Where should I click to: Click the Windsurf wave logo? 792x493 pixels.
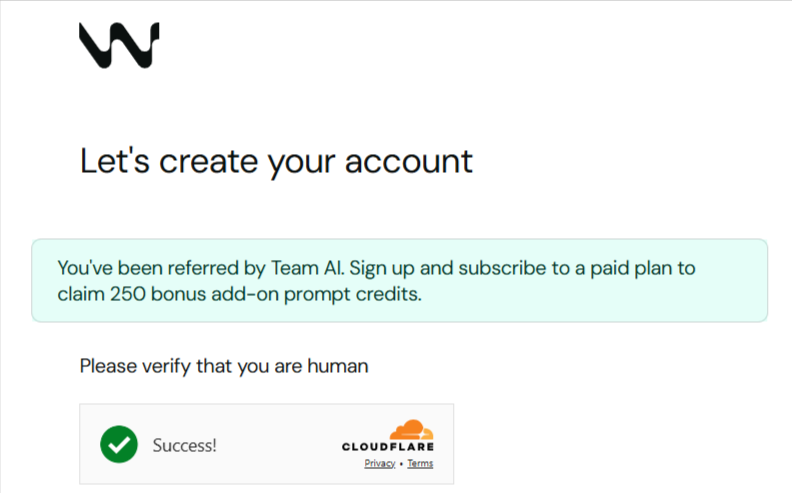[x=118, y=45]
